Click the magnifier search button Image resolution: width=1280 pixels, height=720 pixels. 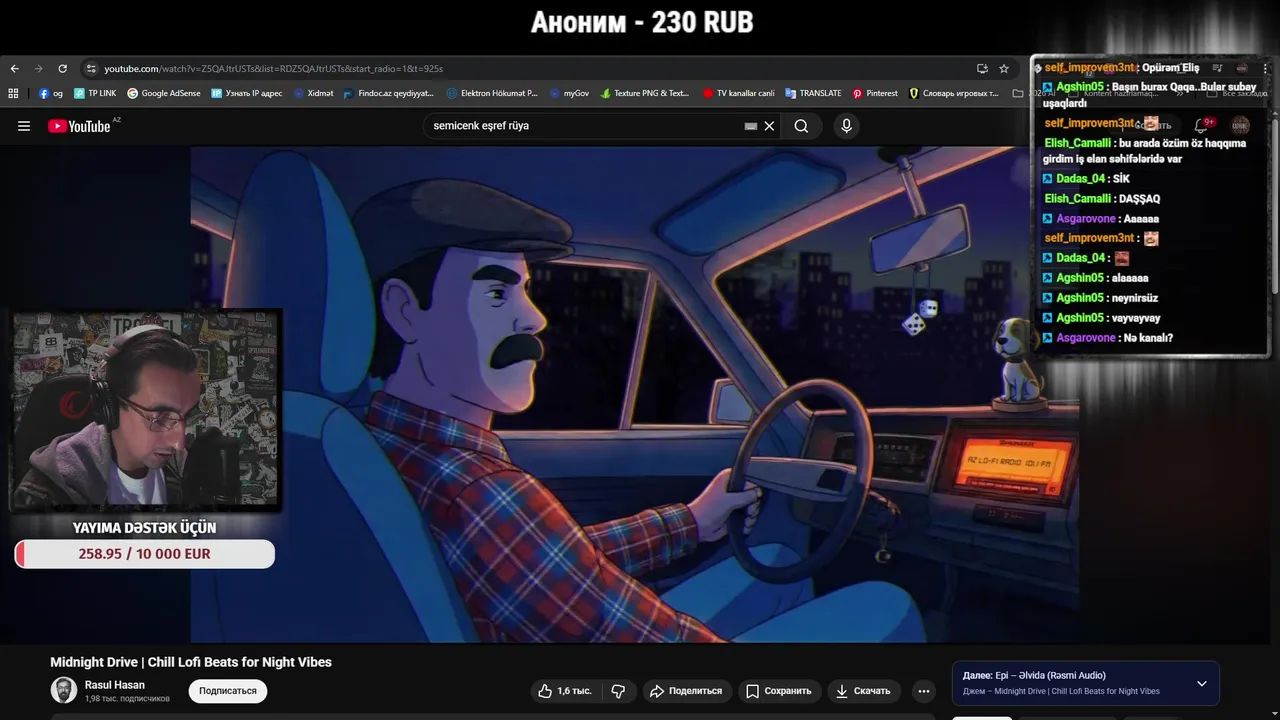click(x=801, y=126)
